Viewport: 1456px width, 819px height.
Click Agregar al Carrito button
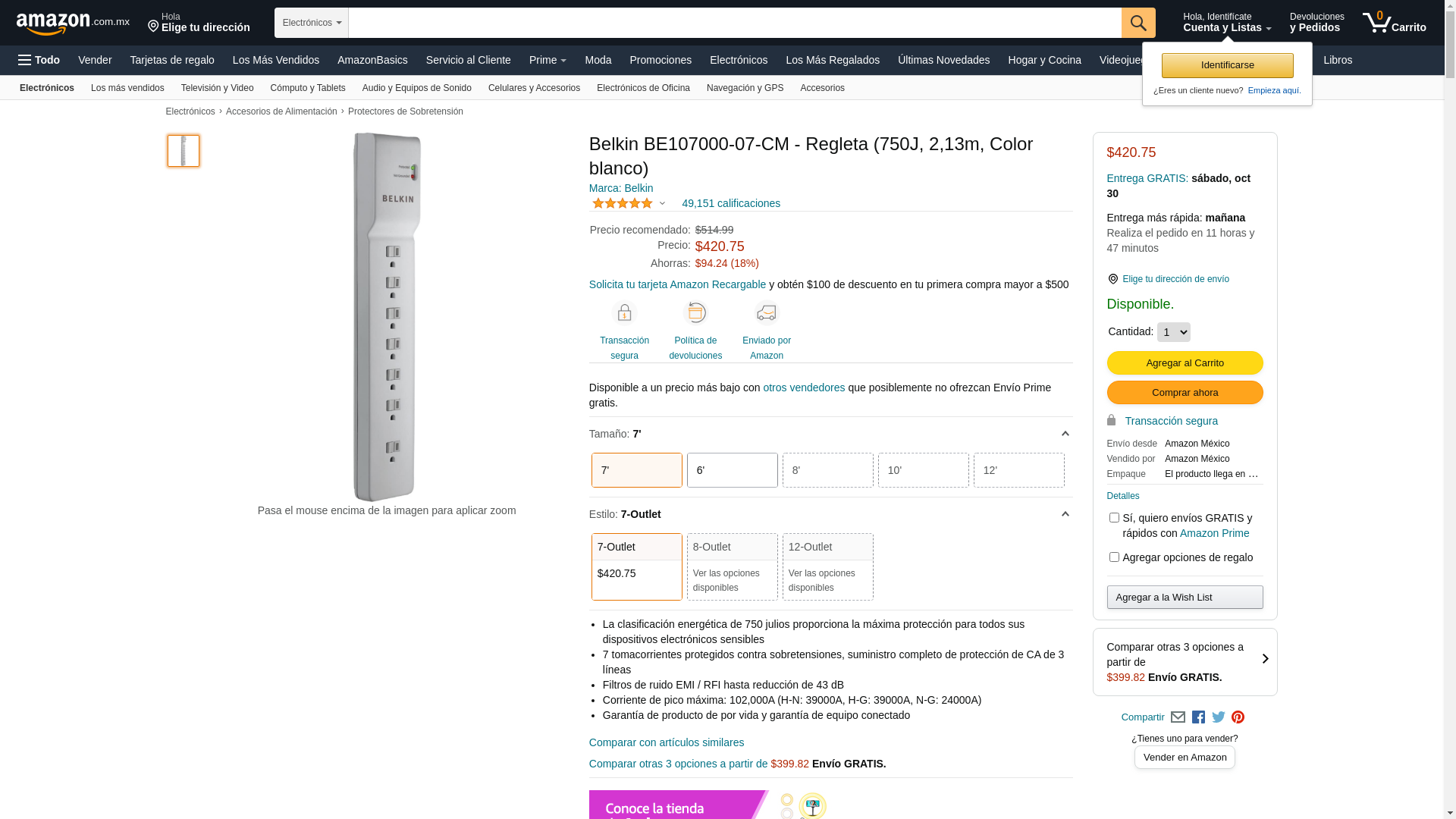(1185, 363)
